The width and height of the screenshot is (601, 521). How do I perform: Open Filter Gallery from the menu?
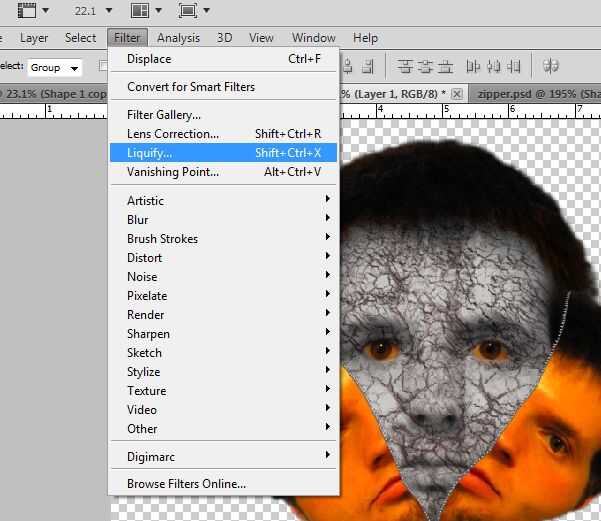223,115
